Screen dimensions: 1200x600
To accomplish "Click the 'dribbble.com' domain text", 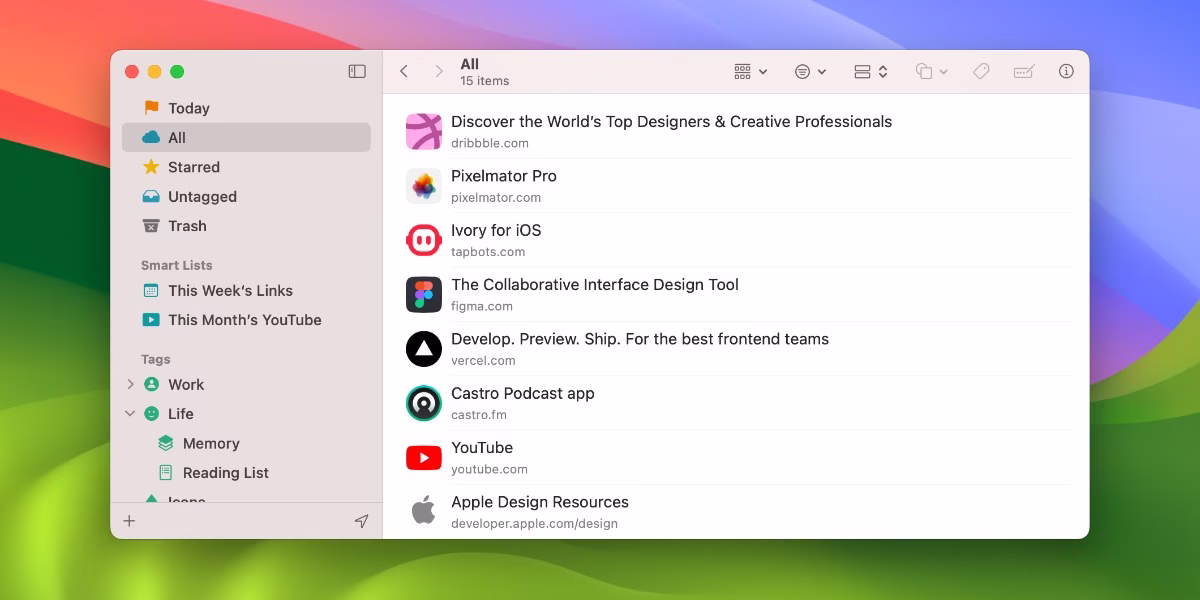I will [490, 143].
